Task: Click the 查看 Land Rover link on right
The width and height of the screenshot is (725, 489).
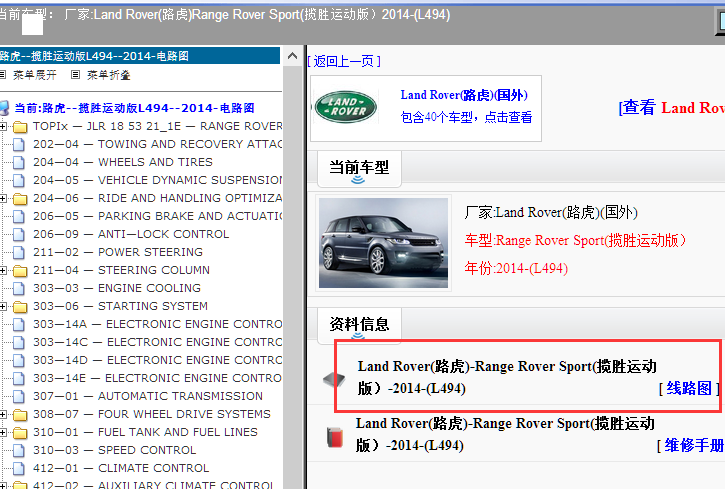Action: point(671,108)
